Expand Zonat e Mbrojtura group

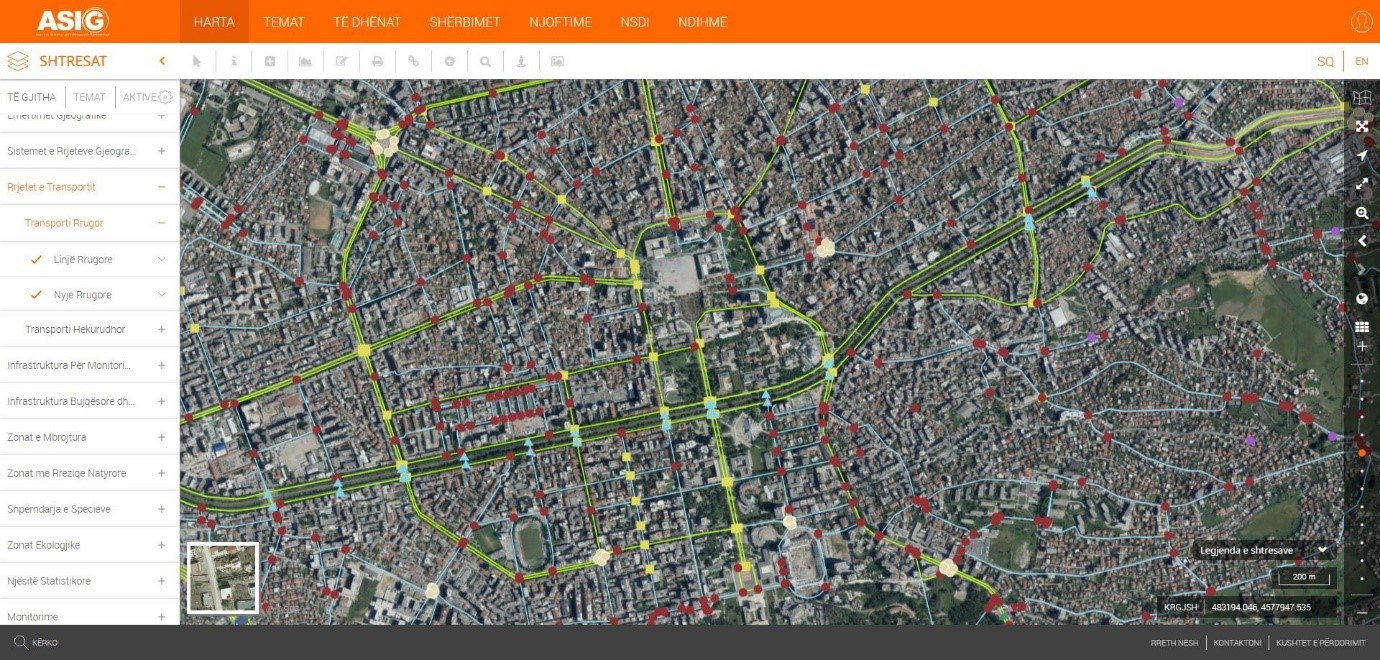[x=161, y=437]
